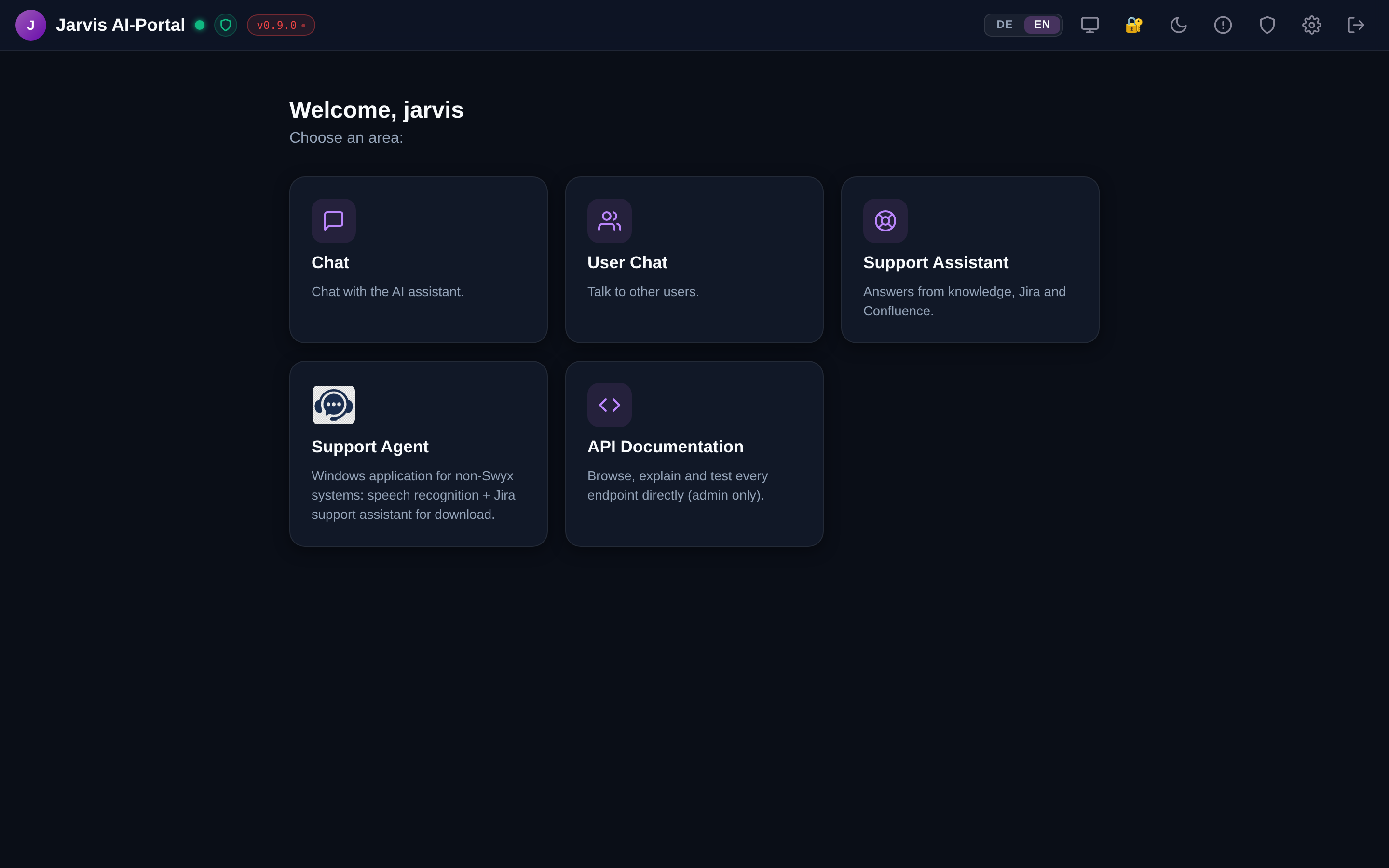Click the green online status dot
1389x868 pixels.
[x=200, y=25]
